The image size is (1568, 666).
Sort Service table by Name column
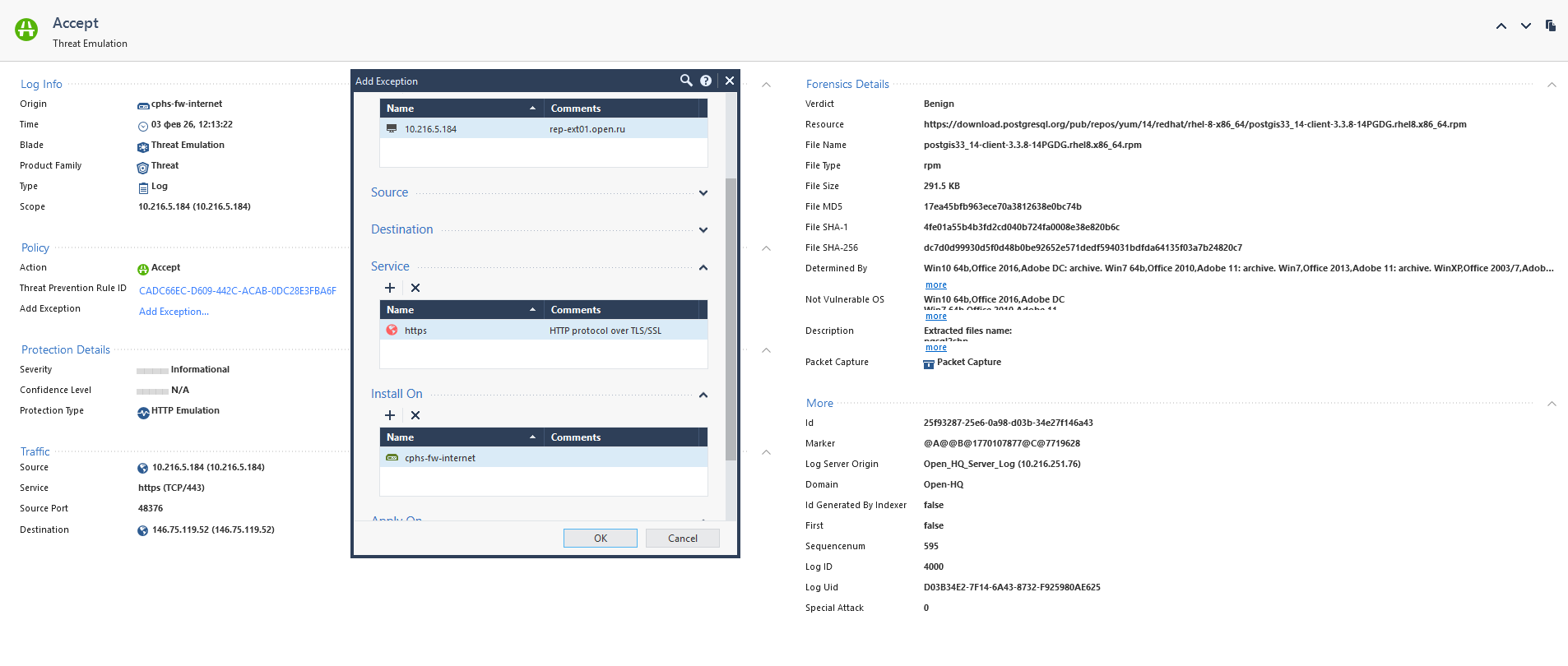point(462,309)
